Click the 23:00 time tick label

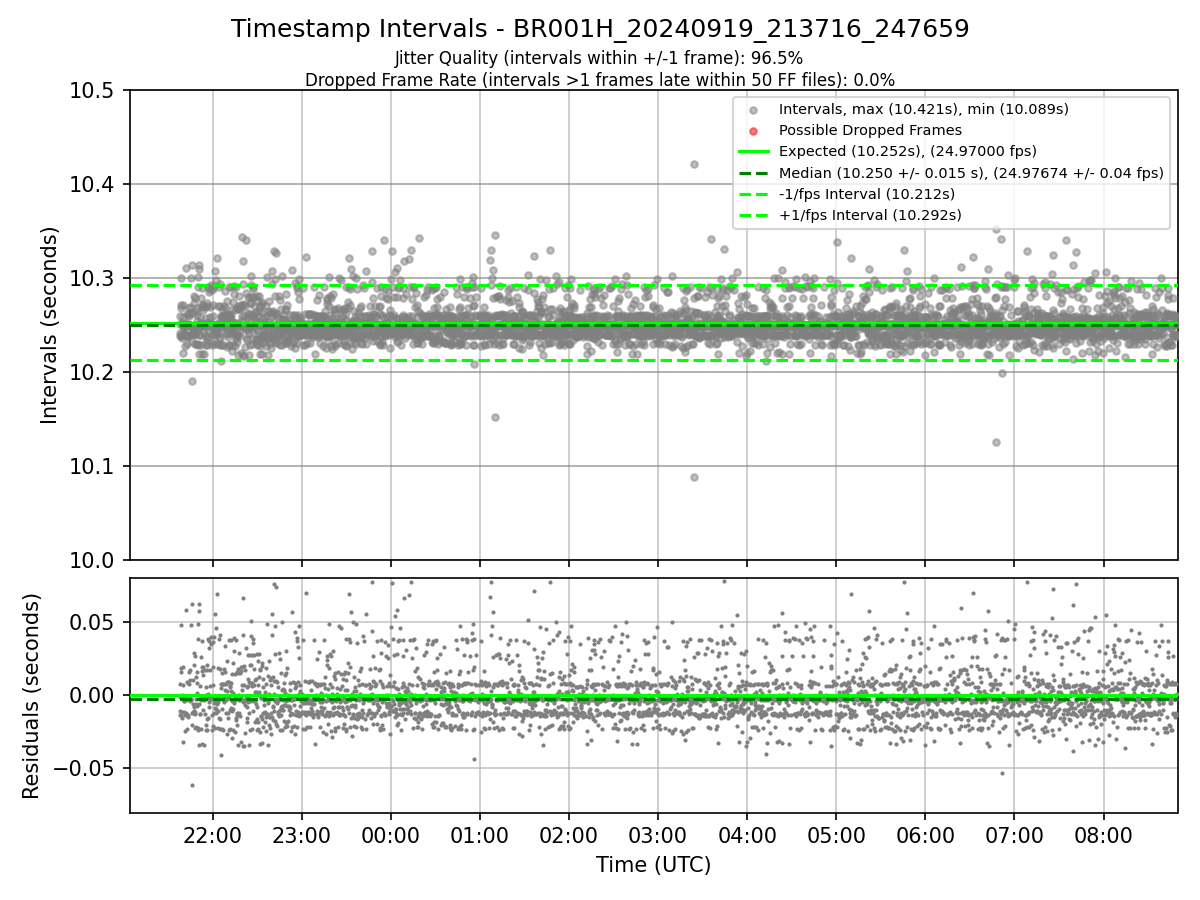(301, 835)
